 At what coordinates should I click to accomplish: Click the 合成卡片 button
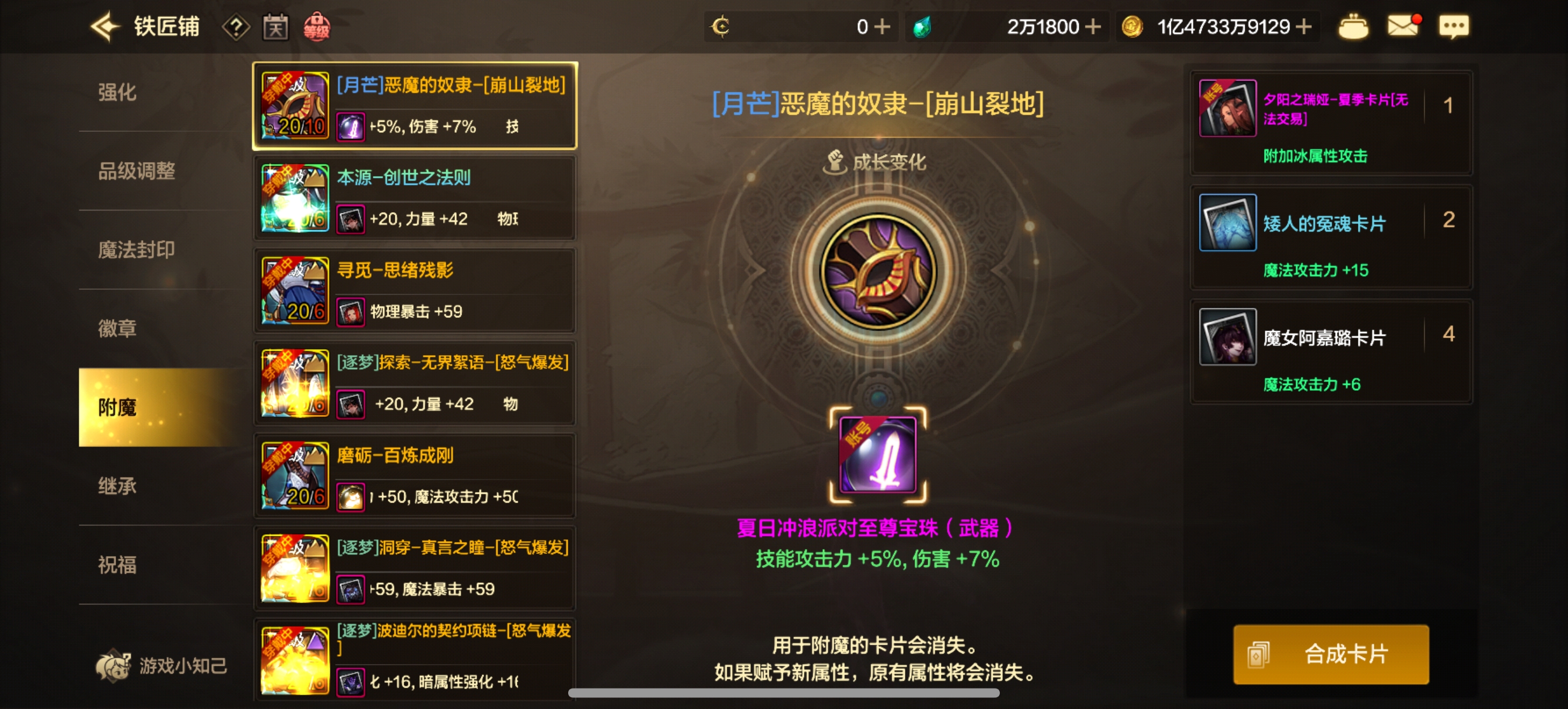(1331, 654)
